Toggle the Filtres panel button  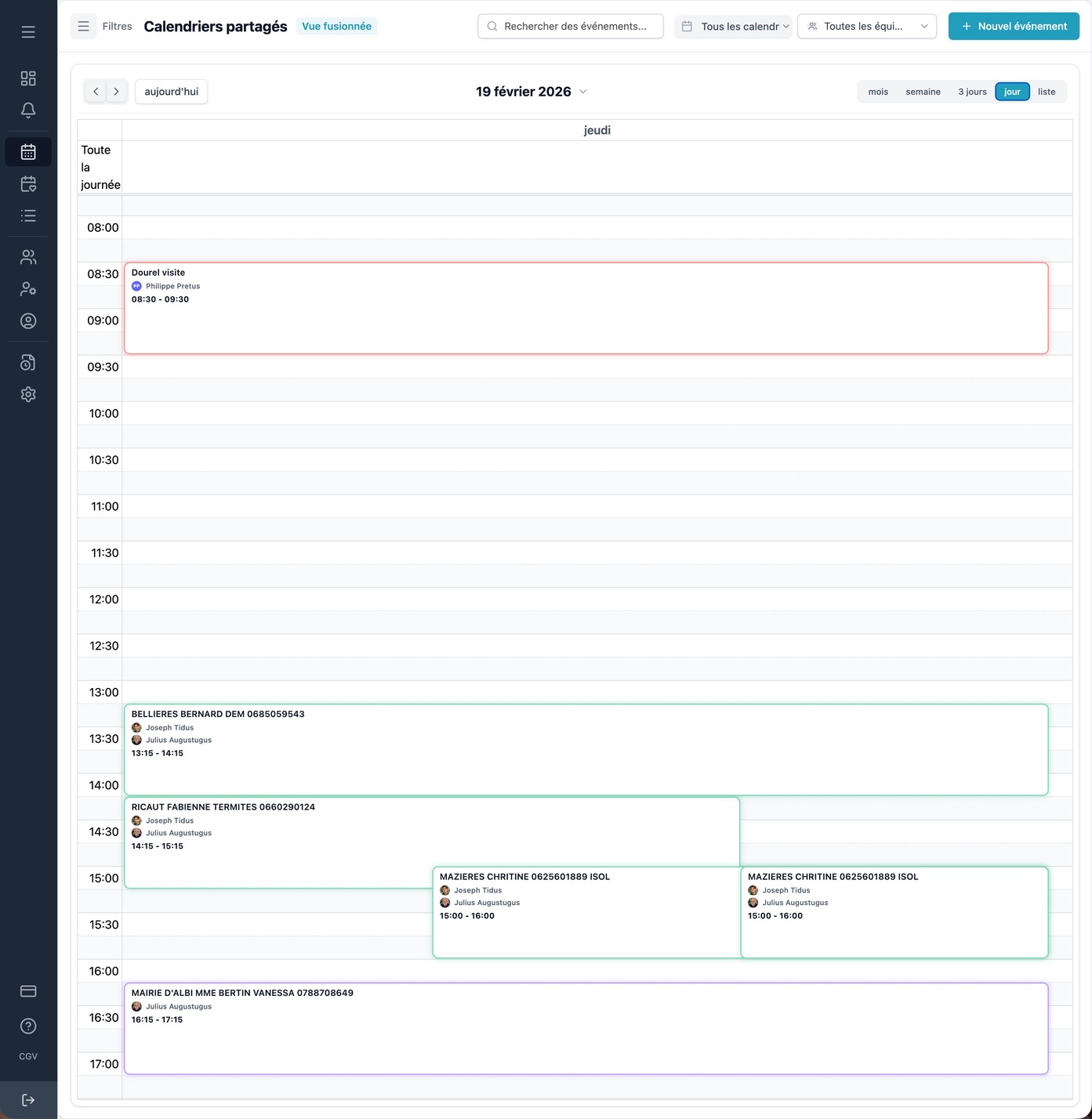point(84,27)
